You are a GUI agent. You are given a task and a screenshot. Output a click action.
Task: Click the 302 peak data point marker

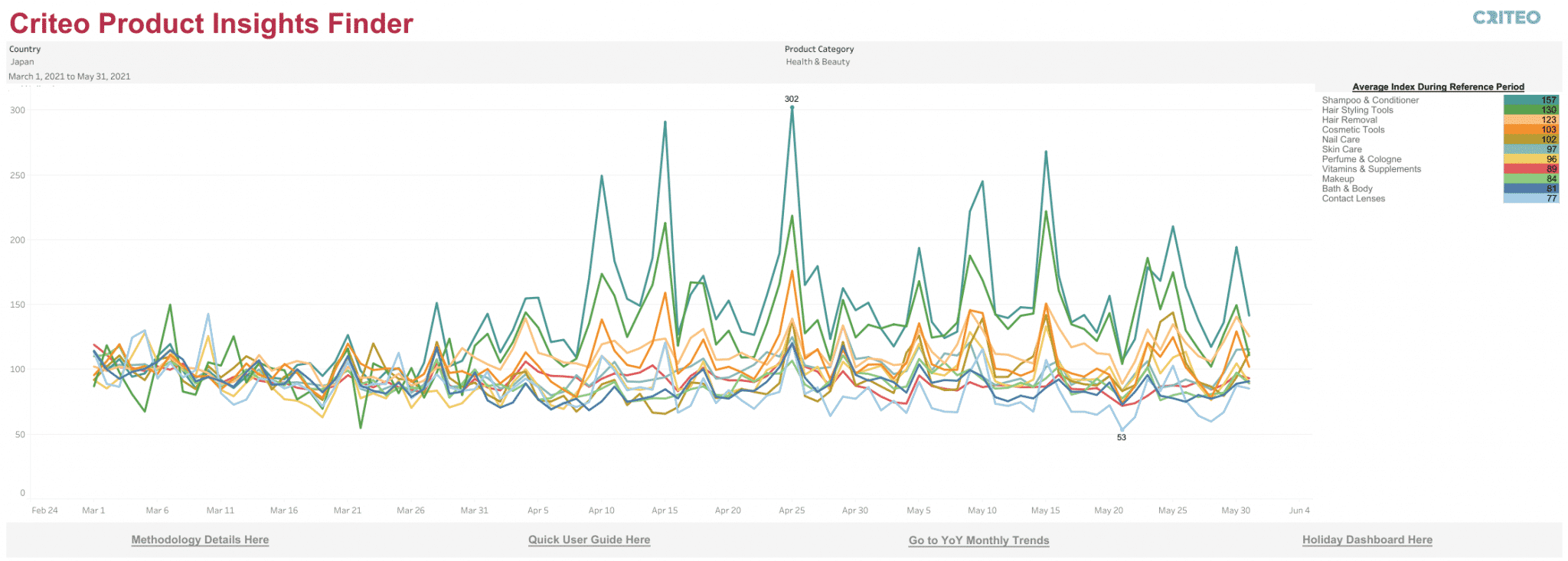(792, 108)
